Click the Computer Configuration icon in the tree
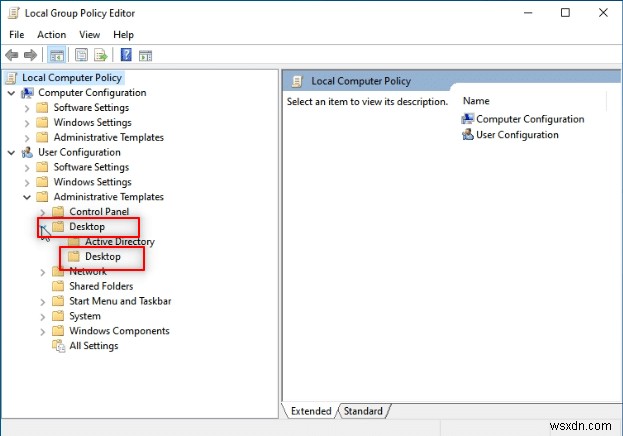623x436 pixels. coord(27,93)
